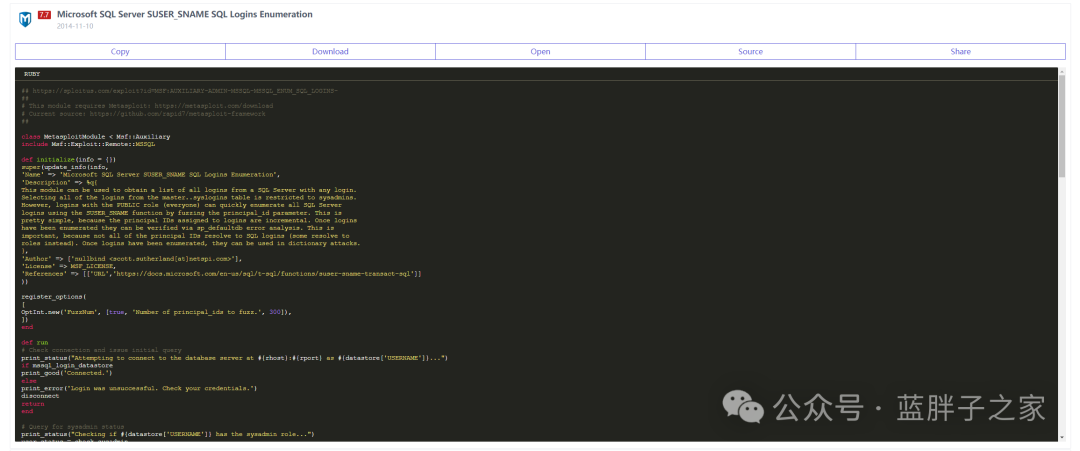Image resolution: width=1080 pixels, height=451 pixels.
Task: Click the Metasploit shield logo icon
Action: pyautogui.click(x=25, y=19)
